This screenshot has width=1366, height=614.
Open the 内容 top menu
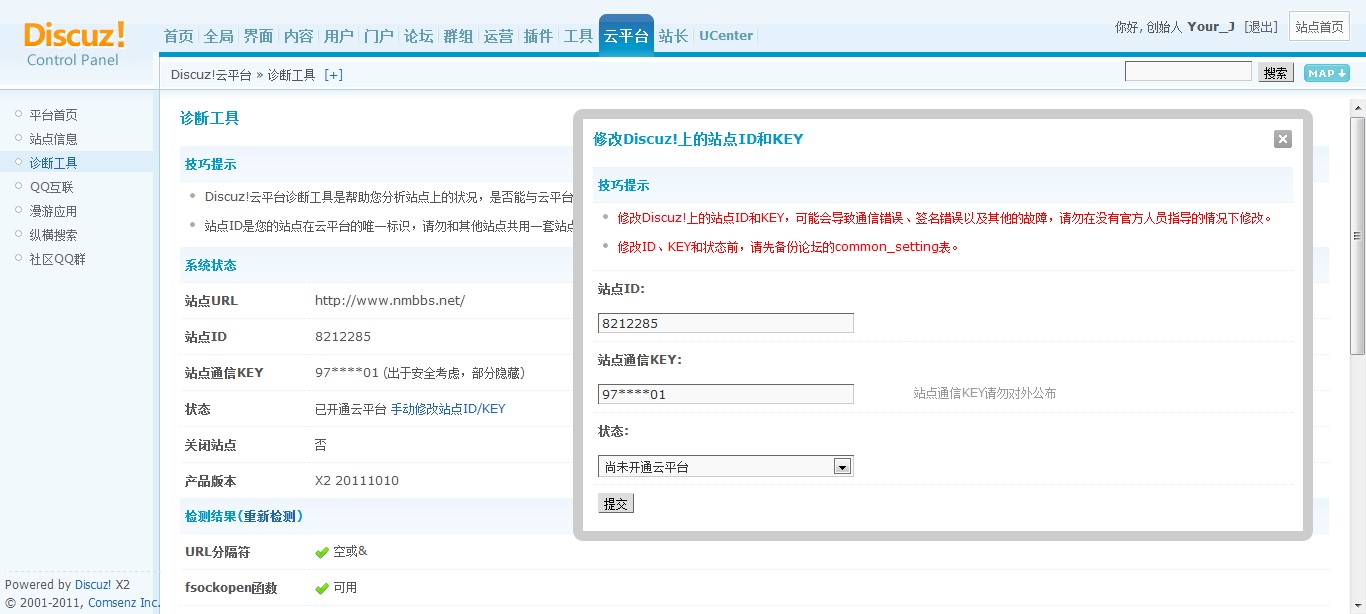tap(298, 36)
